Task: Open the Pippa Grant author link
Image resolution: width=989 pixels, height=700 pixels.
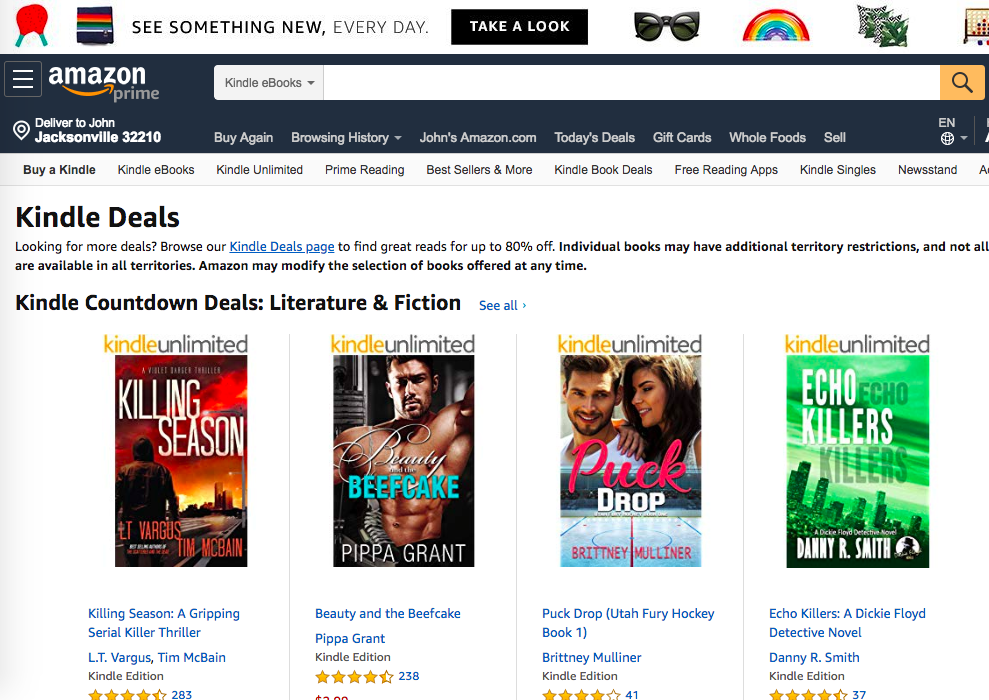Action: [x=349, y=638]
